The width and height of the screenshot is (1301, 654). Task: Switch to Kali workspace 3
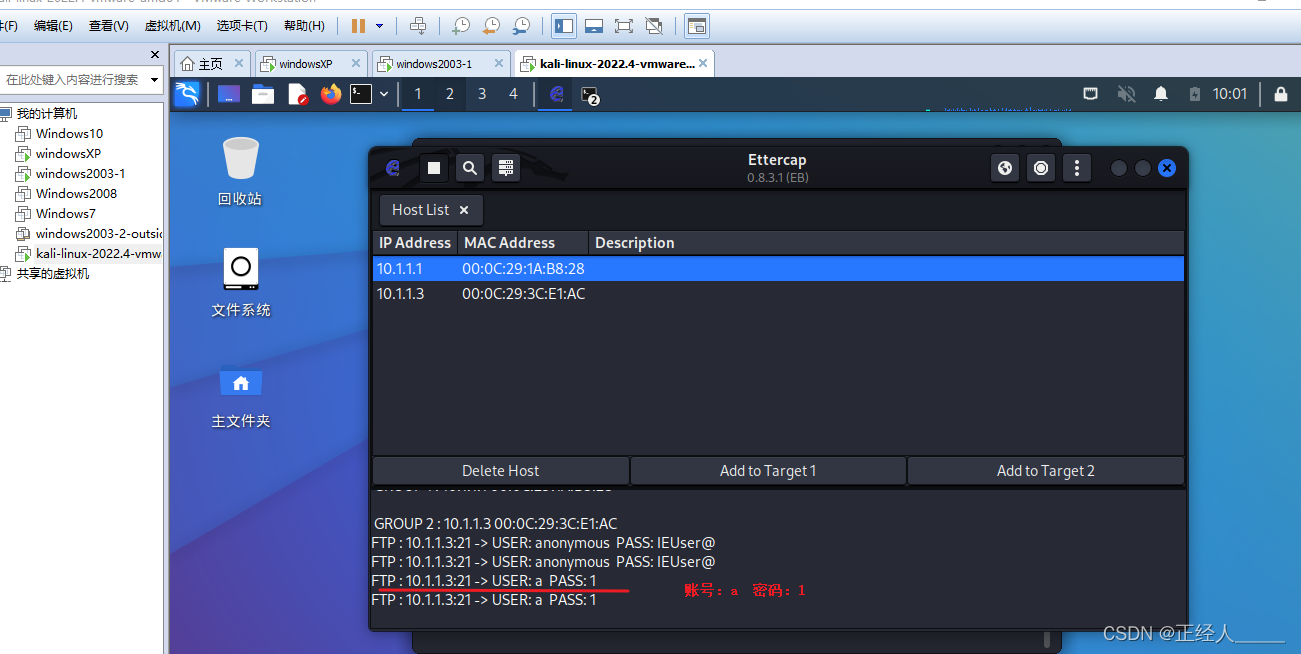tap(482, 94)
